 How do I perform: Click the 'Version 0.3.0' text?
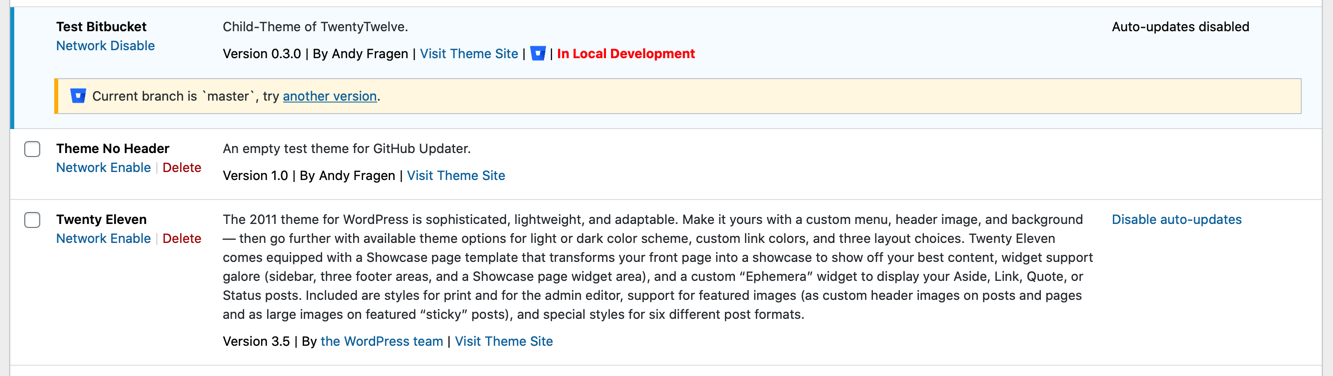(x=262, y=54)
